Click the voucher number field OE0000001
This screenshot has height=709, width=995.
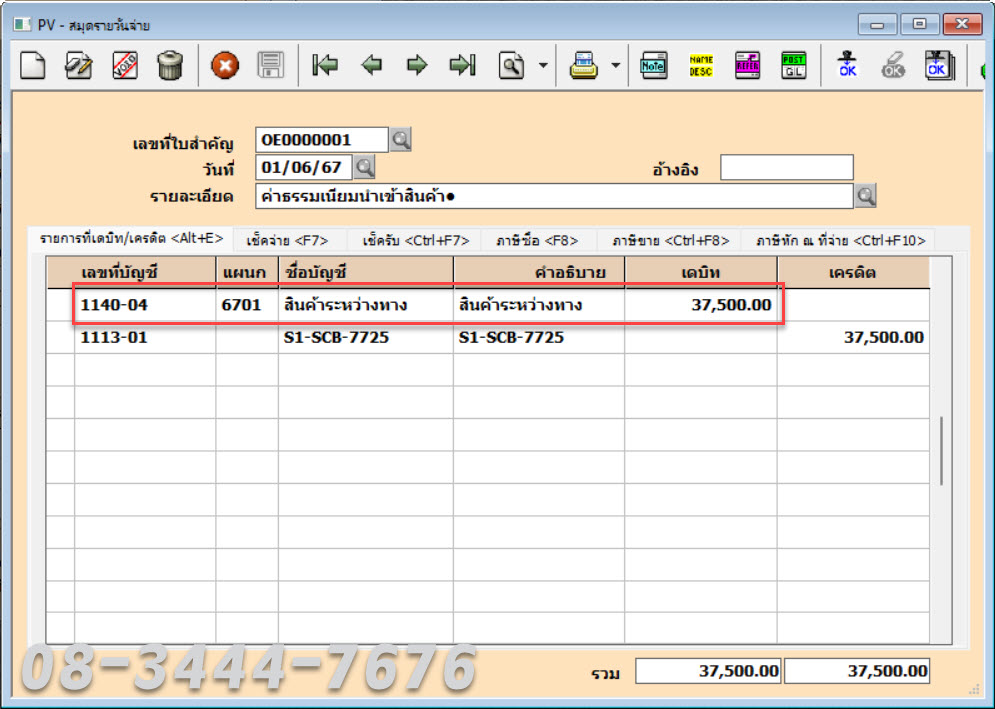coord(322,140)
